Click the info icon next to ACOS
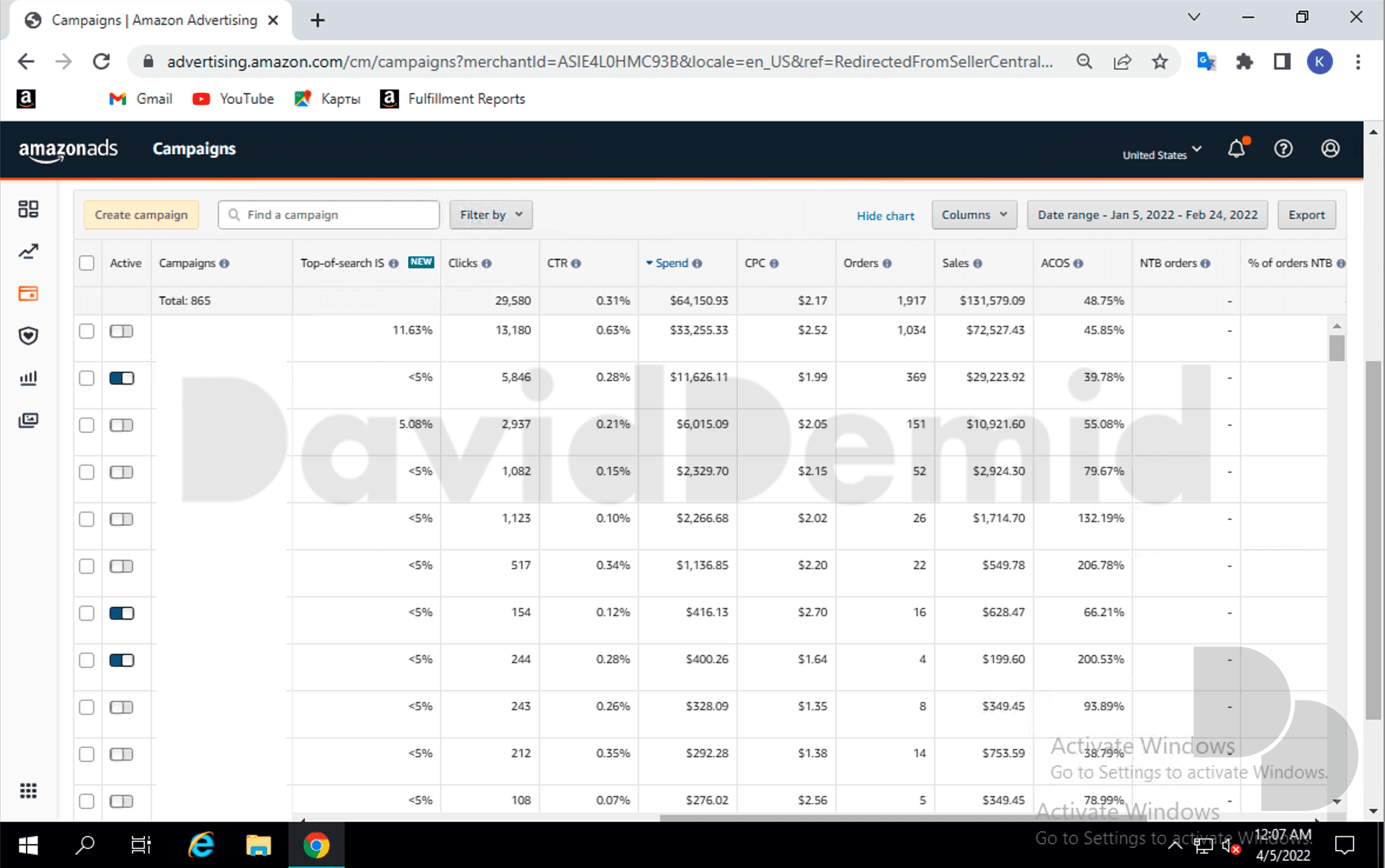 (x=1078, y=263)
